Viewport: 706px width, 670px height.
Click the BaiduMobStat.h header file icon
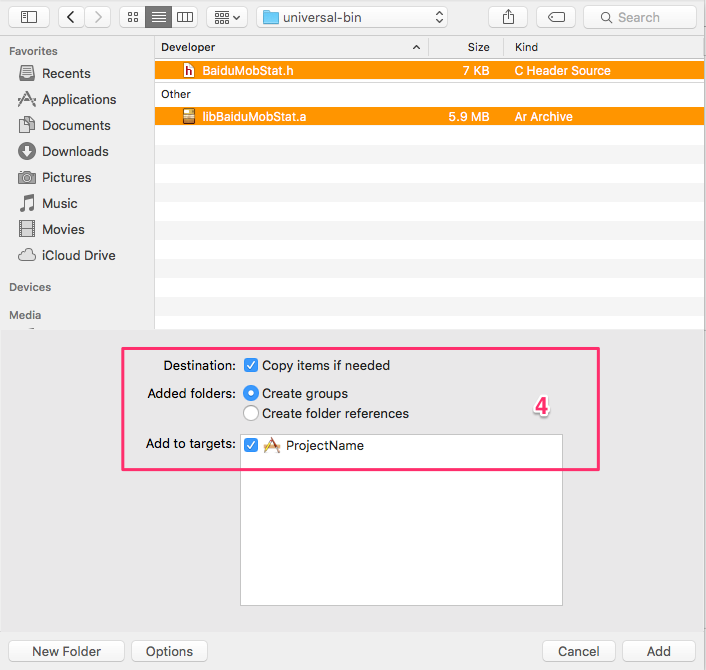tap(189, 71)
